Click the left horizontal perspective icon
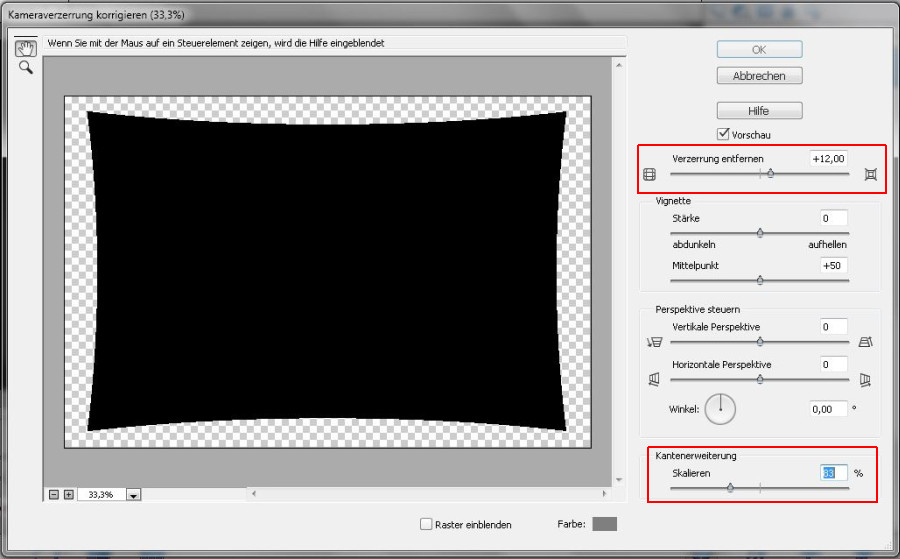900x559 pixels. point(654,379)
